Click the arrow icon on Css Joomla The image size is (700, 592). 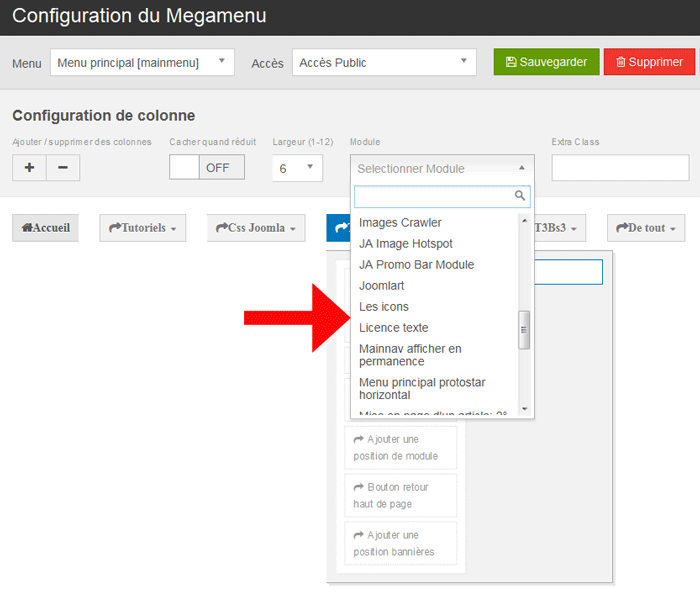222,228
